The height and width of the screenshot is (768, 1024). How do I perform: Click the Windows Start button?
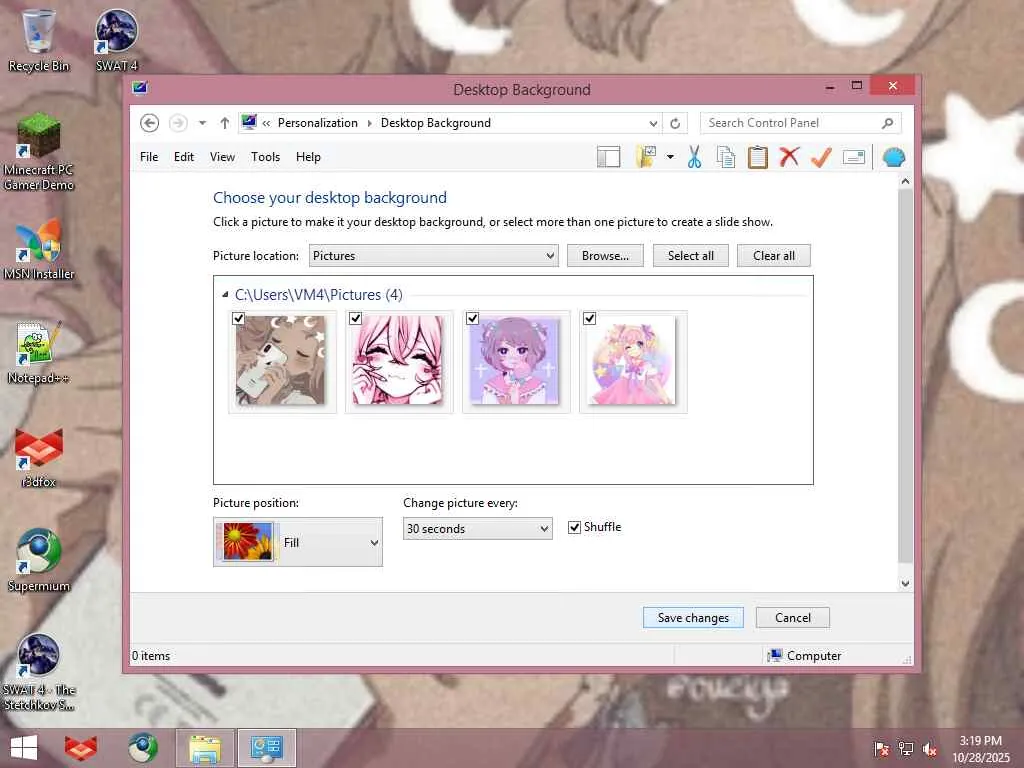pos(24,748)
